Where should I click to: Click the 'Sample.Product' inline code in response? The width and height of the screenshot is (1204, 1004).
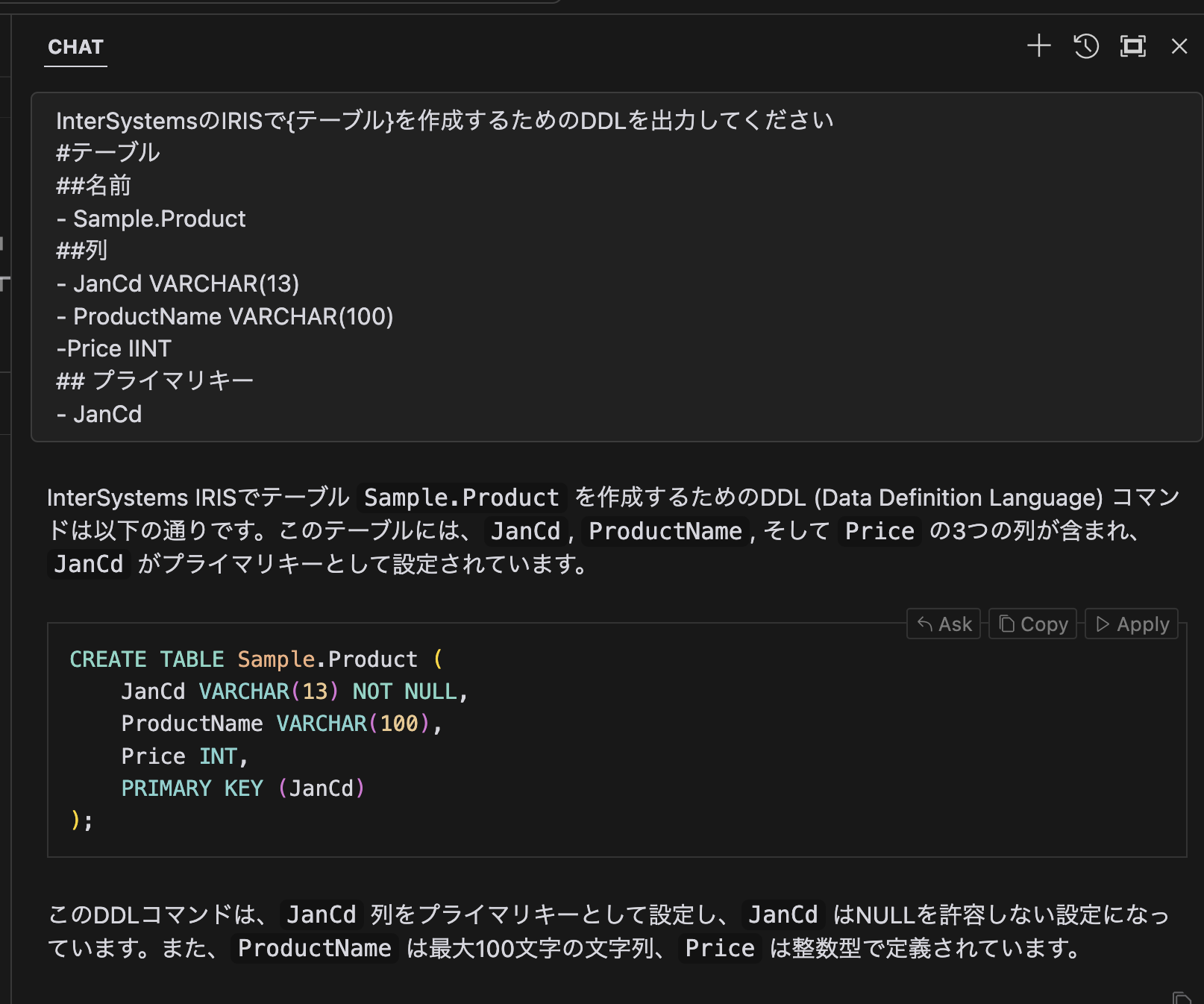click(x=462, y=498)
